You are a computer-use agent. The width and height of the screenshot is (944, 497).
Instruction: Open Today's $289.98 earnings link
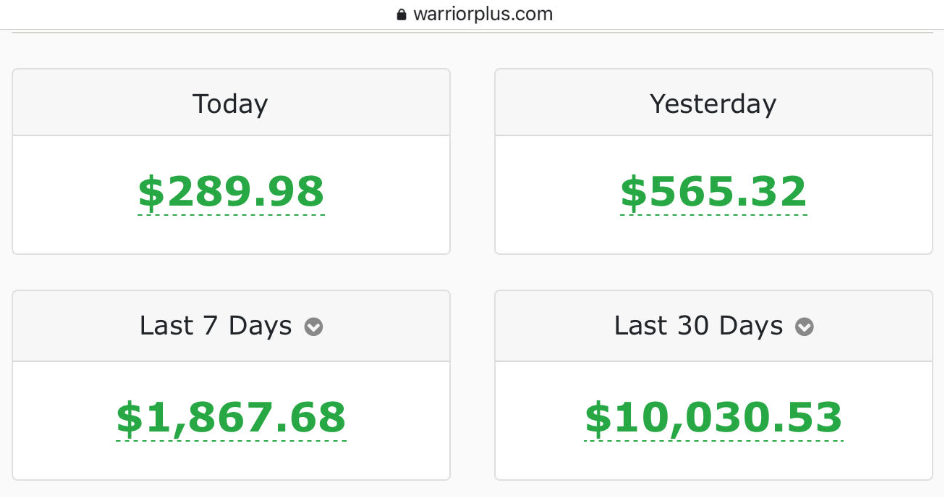231,192
